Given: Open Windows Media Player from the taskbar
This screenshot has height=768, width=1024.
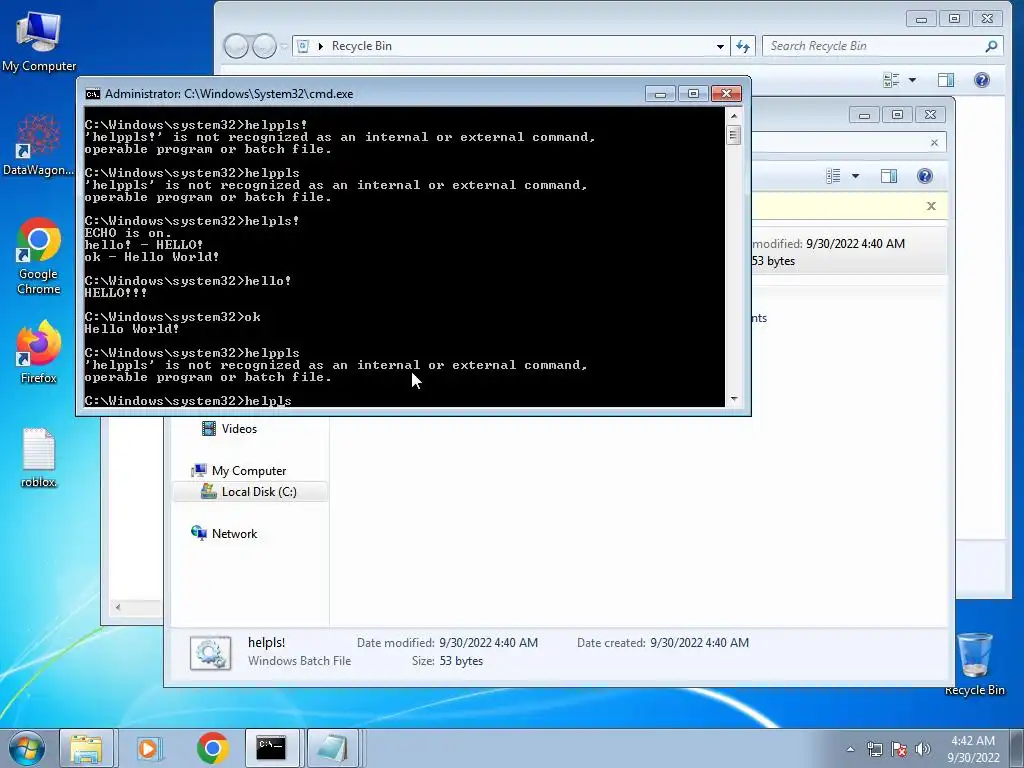Looking at the screenshot, I should coord(149,748).
